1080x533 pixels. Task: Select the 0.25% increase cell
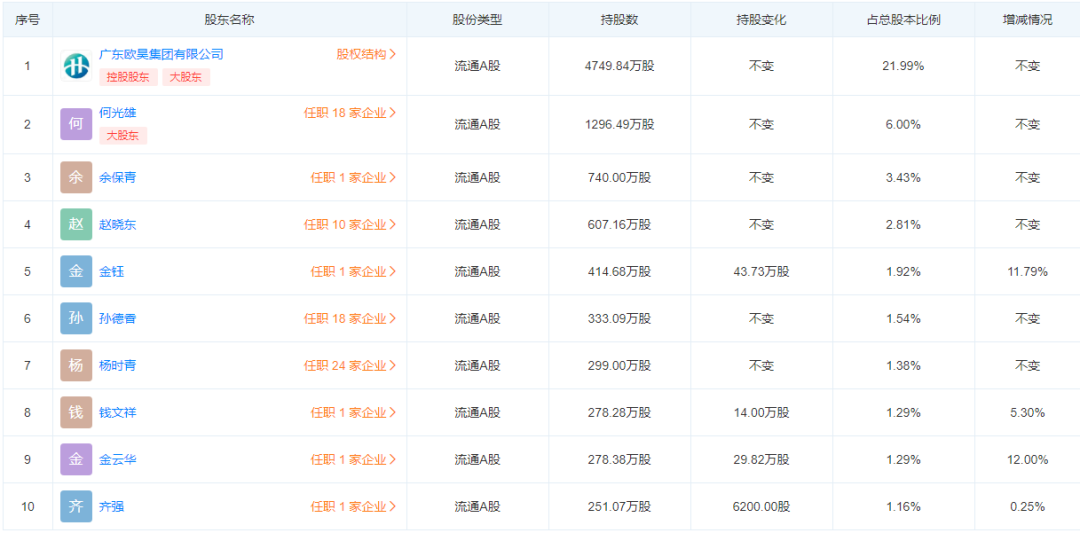click(x=1027, y=507)
